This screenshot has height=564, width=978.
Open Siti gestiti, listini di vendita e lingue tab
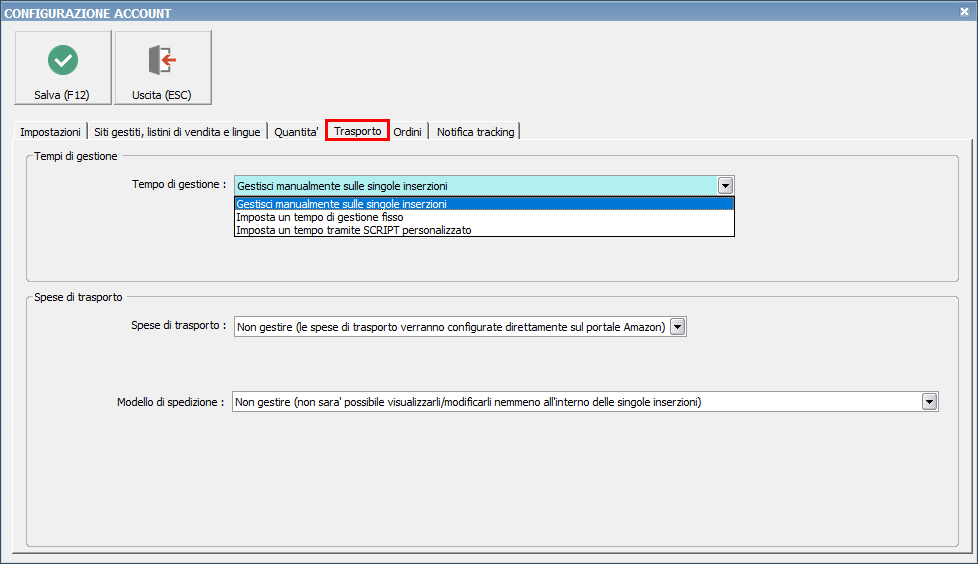pos(177,132)
